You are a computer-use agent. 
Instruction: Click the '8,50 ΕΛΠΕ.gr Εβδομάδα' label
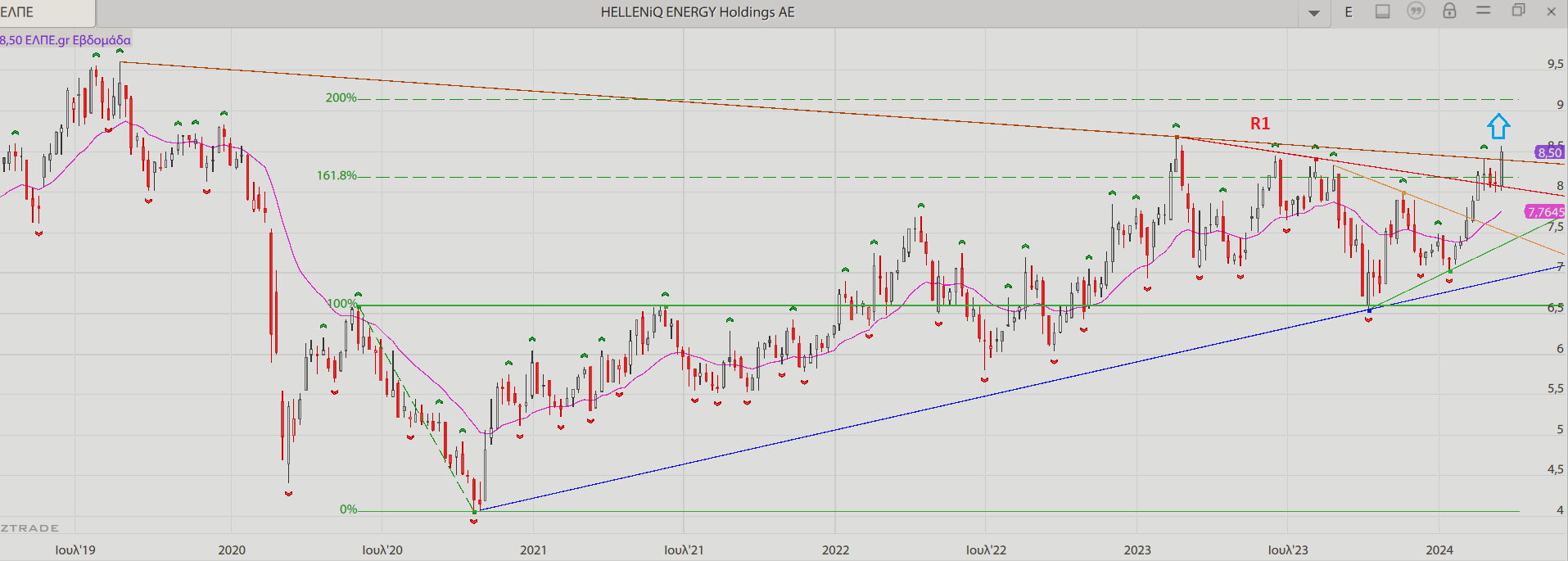coord(66,40)
